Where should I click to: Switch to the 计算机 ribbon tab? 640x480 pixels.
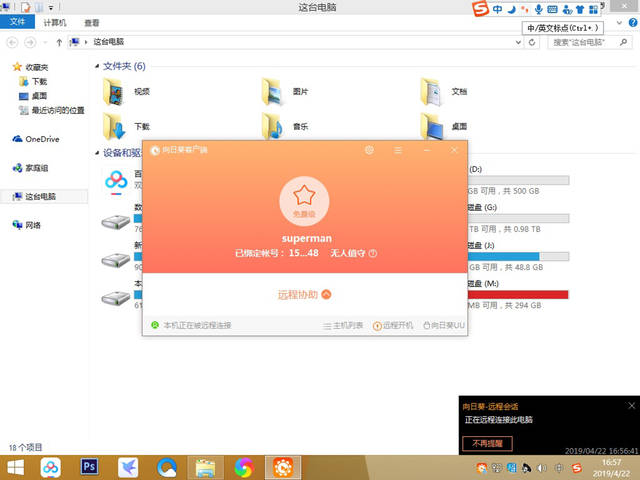[x=55, y=22]
